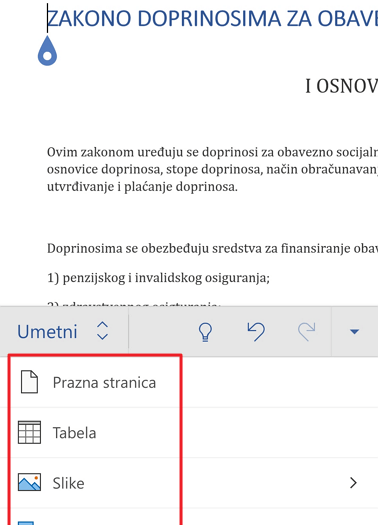Image resolution: width=378 pixels, height=525 pixels.
Task: Click the table grid icon
Action: tap(29, 432)
